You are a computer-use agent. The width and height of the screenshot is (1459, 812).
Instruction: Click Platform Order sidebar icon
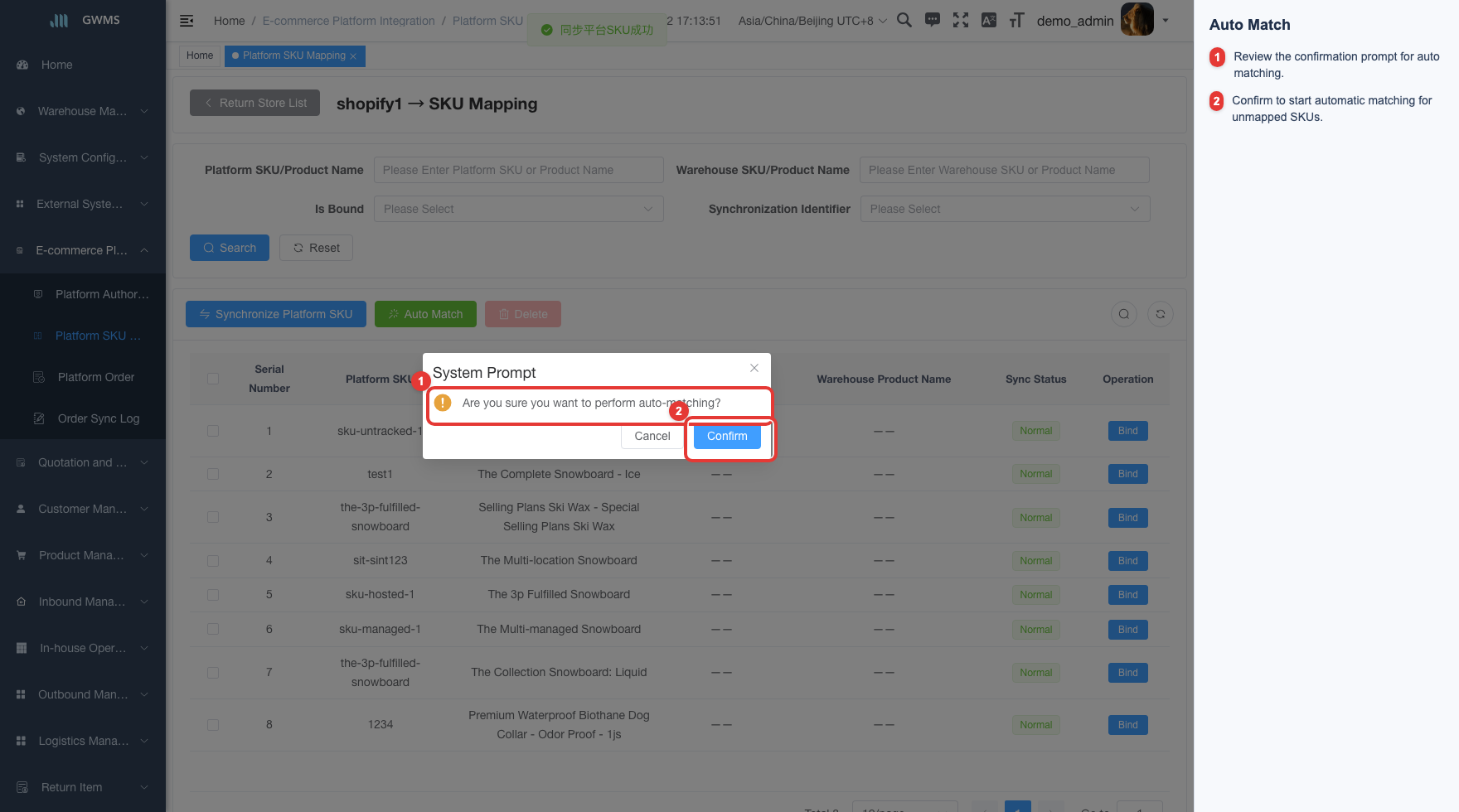(x=38, y=377)
